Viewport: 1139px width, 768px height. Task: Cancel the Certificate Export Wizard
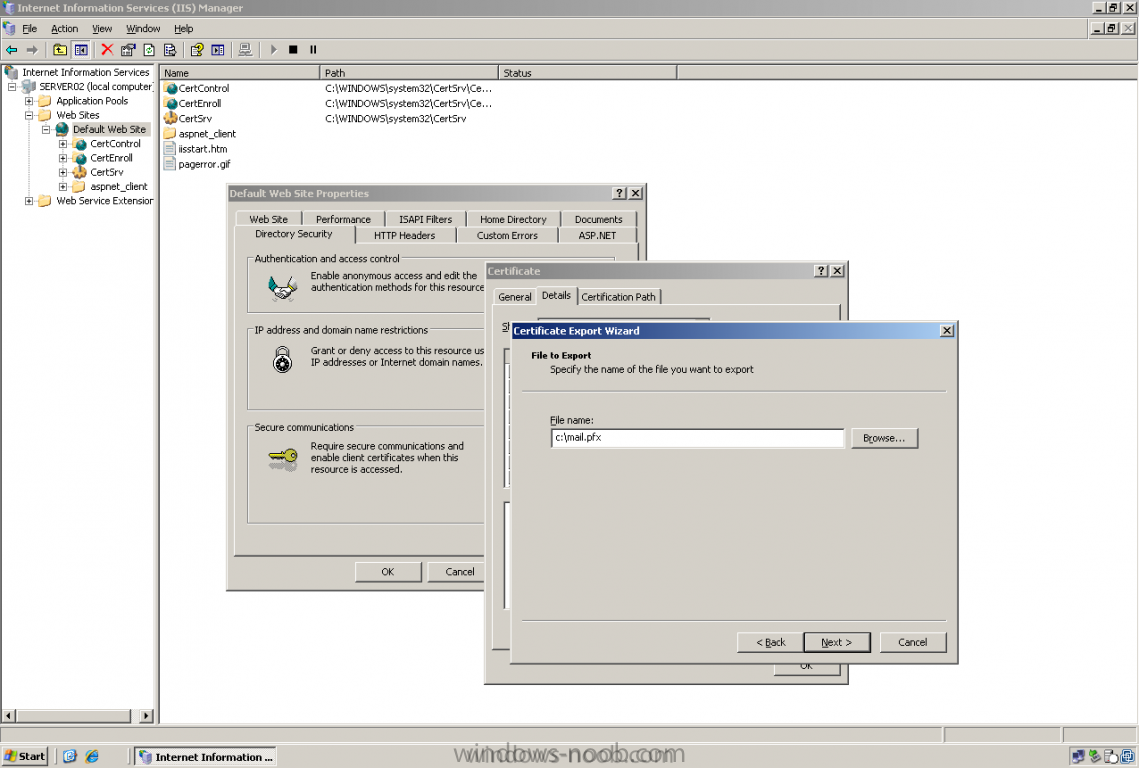coord(912,642)
